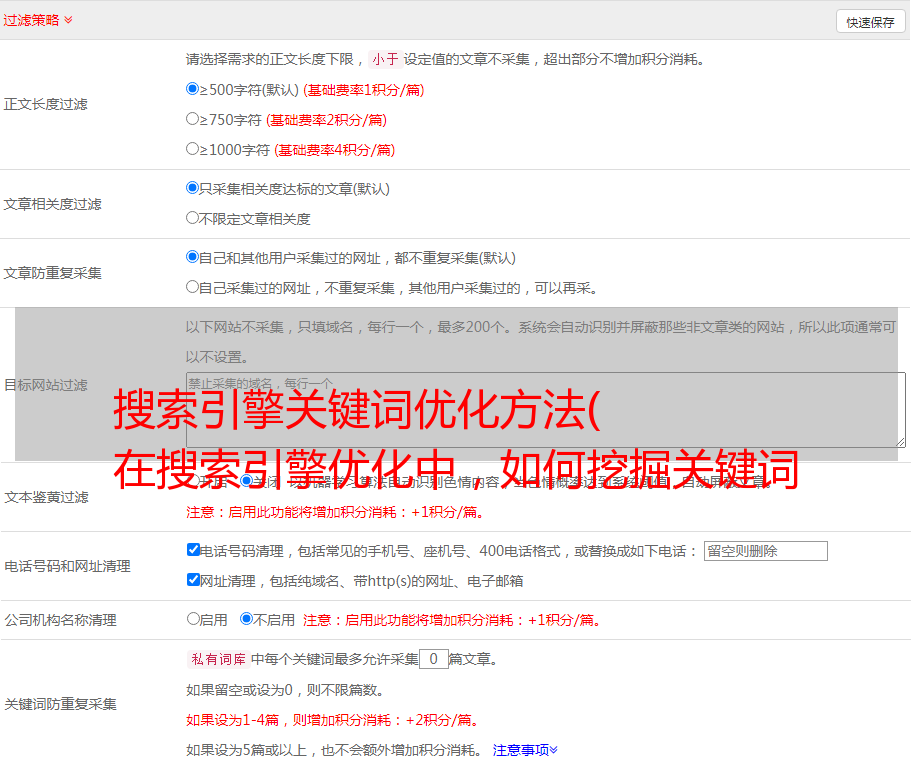Toggle the 网址清理 checkbox
The image size is (912, 768).
pos(194,580)
